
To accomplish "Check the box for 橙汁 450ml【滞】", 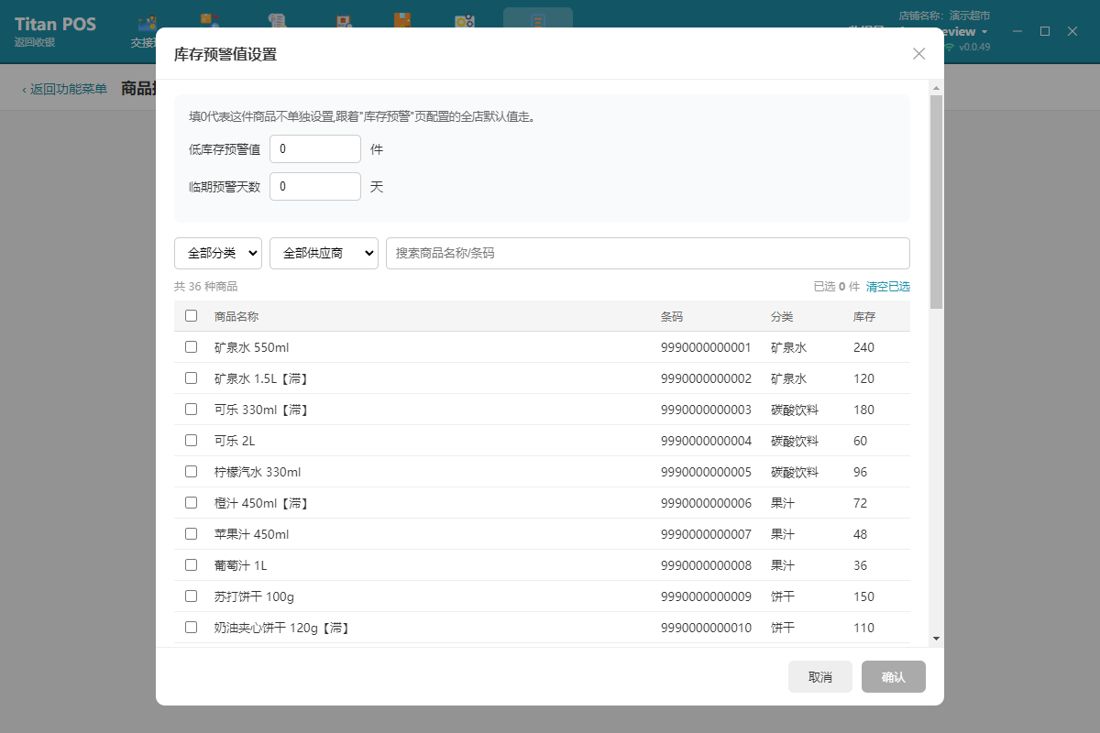I will [x=191, y=503].
